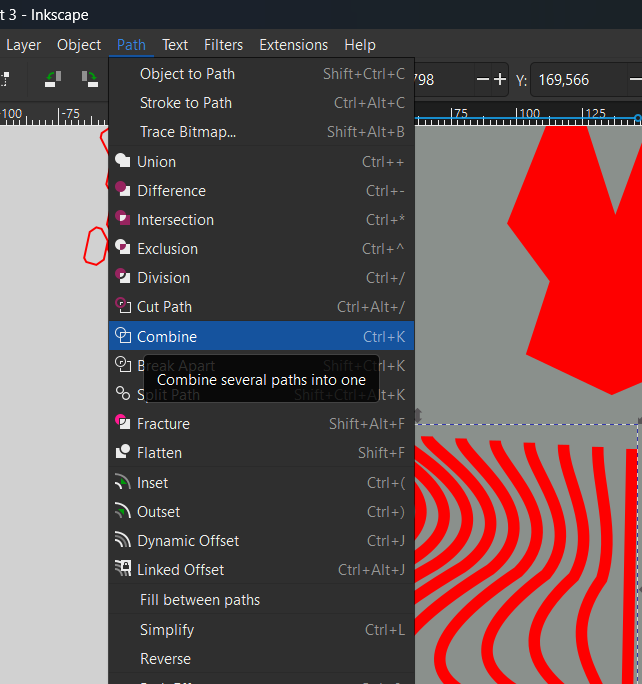Close the open Path menu
The height and width of the screenshot is (684, 642).
point(131,45)
